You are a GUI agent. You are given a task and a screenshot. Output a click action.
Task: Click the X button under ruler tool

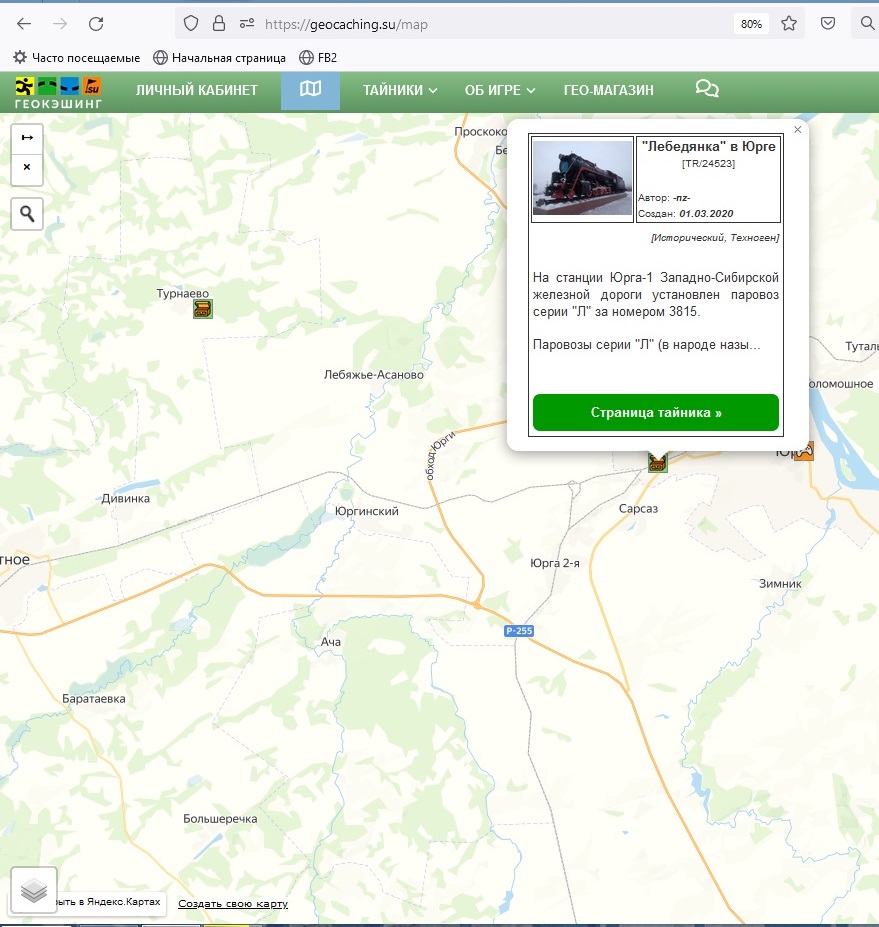(x=27, y=168)
